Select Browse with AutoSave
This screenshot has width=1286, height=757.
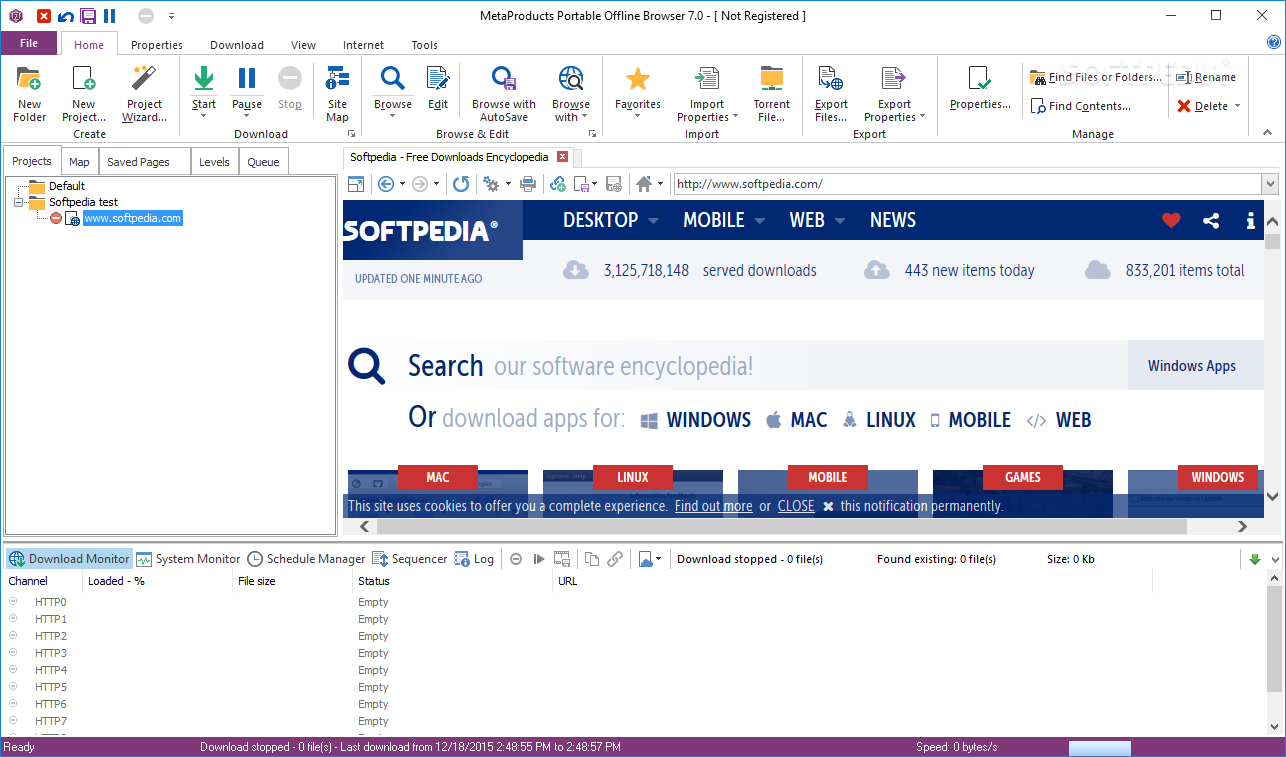coord(504,93)
